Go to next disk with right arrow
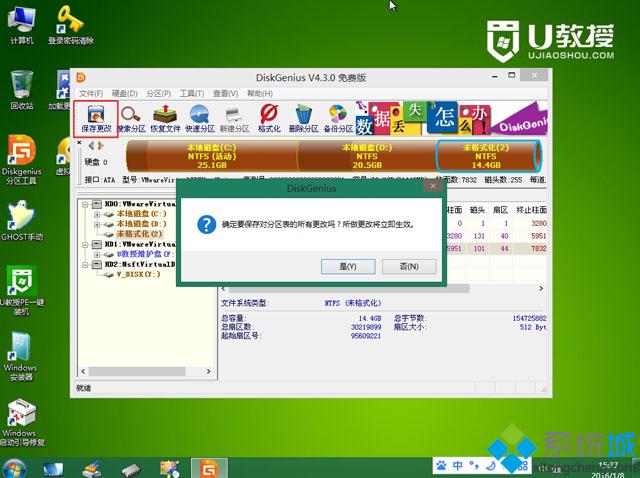The width and height of the screenshot is (640, 478). tap(100, 145)
